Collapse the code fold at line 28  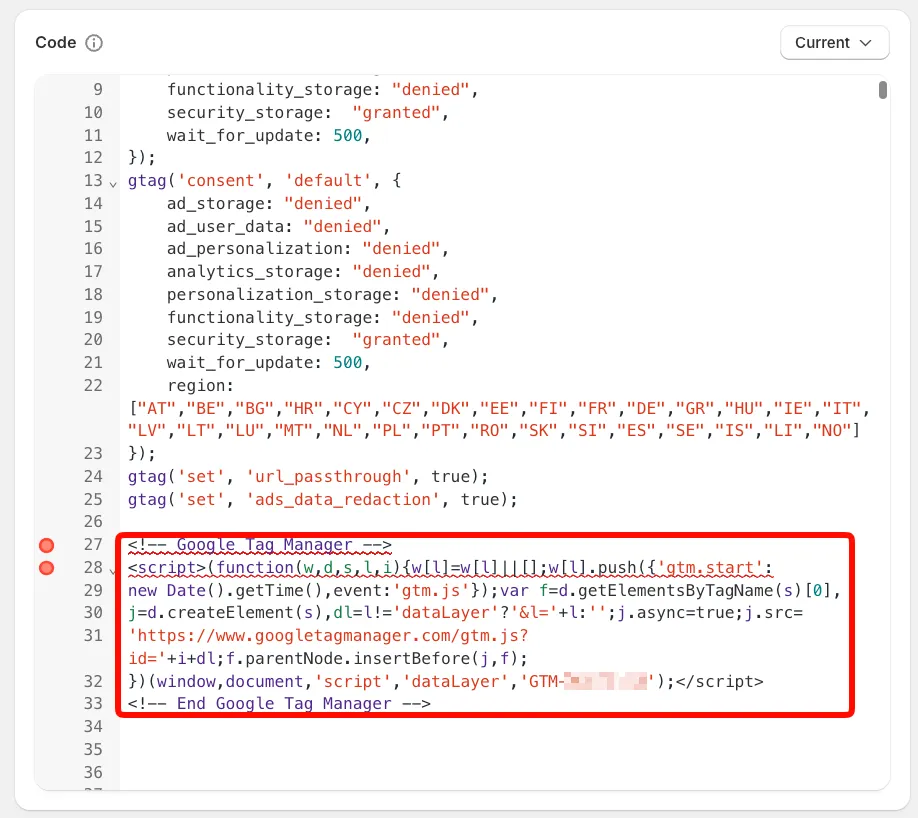tap(113, 570)
